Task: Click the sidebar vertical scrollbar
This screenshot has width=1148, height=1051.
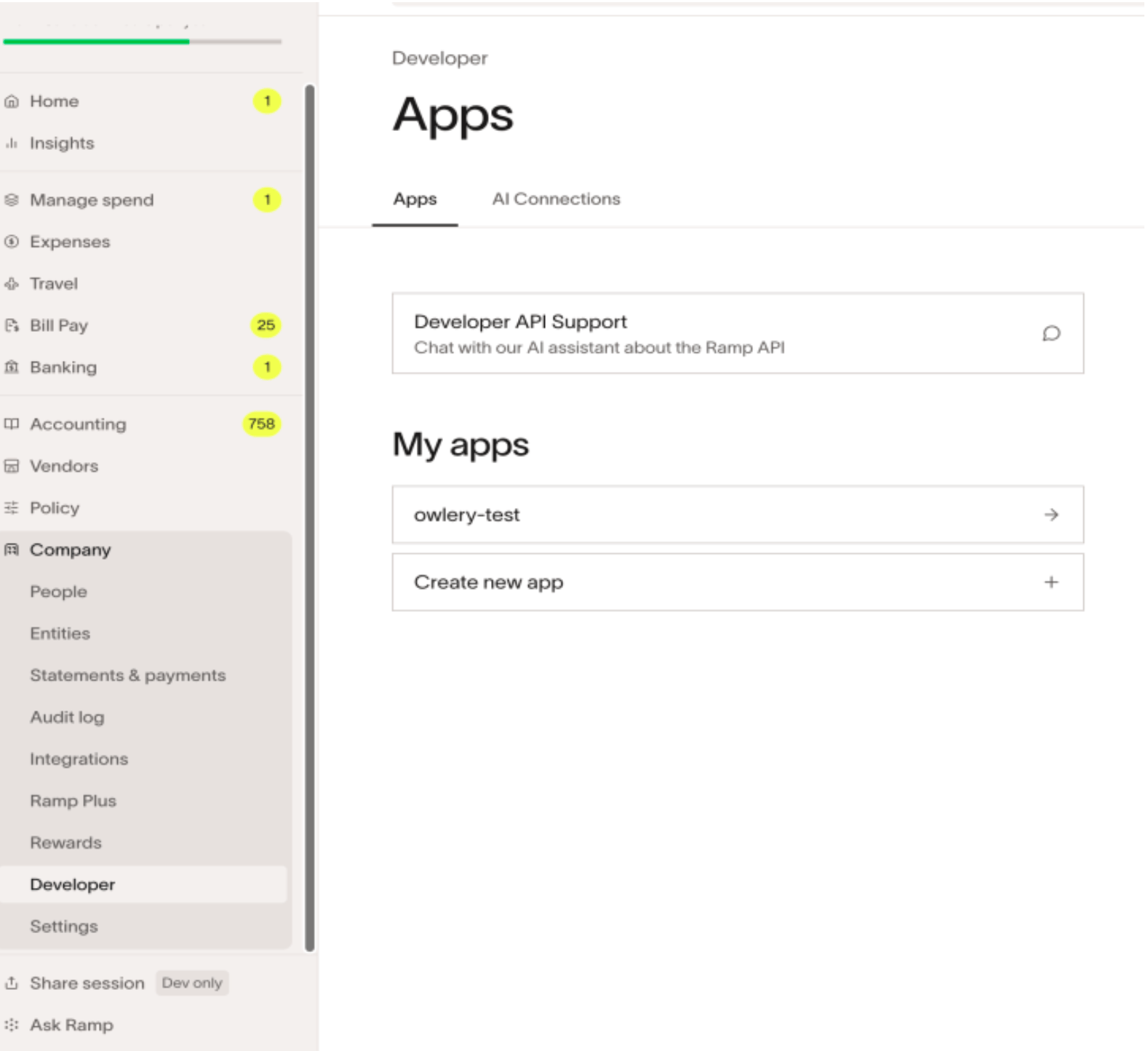Action: click(310, 517)
